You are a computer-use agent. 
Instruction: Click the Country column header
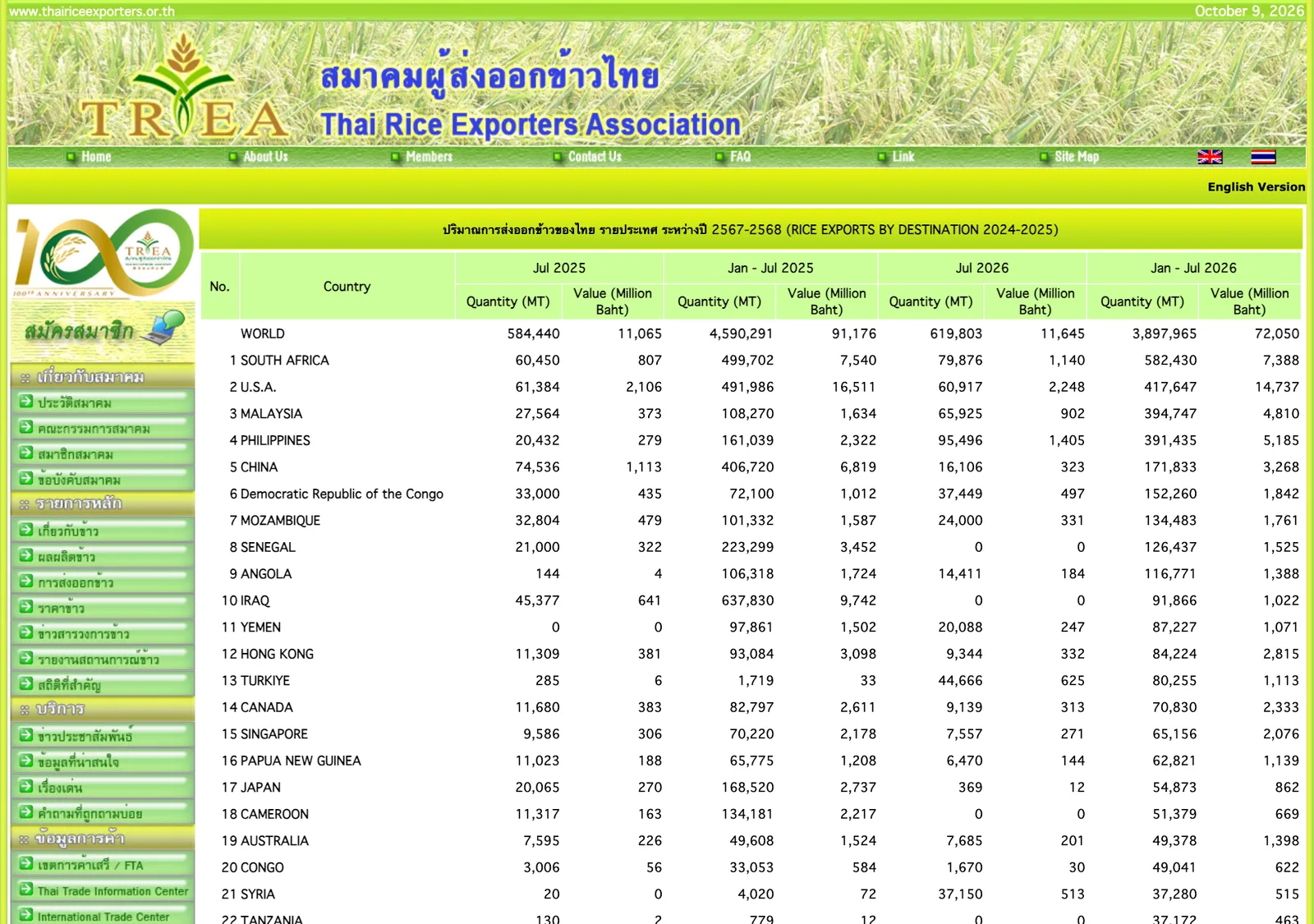(347, 286)
